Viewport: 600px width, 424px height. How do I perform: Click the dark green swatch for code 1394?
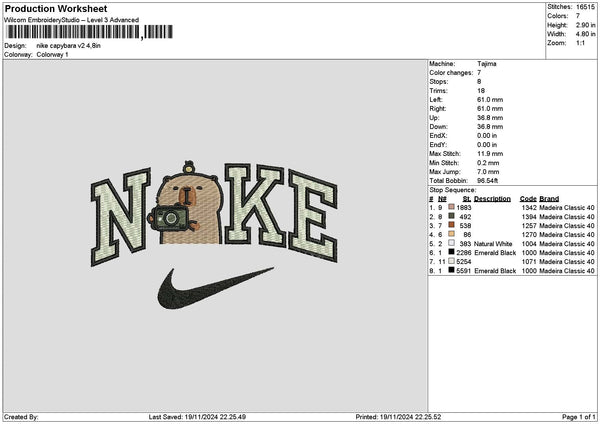[x=452, y=216]
